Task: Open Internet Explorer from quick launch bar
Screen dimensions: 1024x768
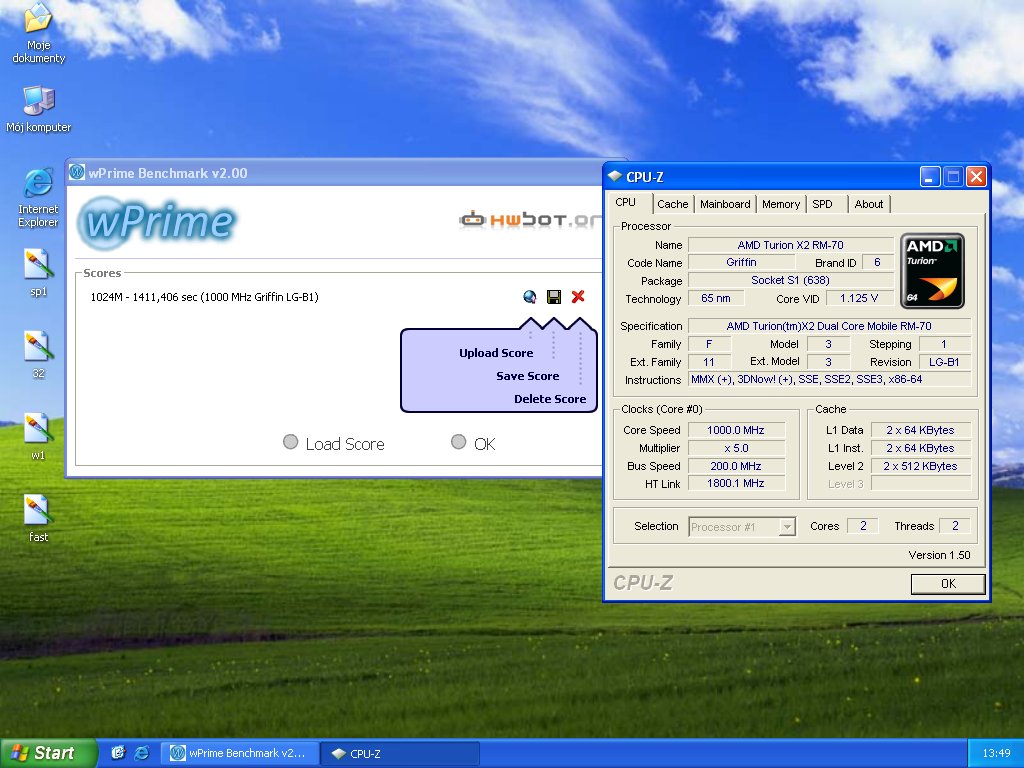Action: [x=142, y=753]
